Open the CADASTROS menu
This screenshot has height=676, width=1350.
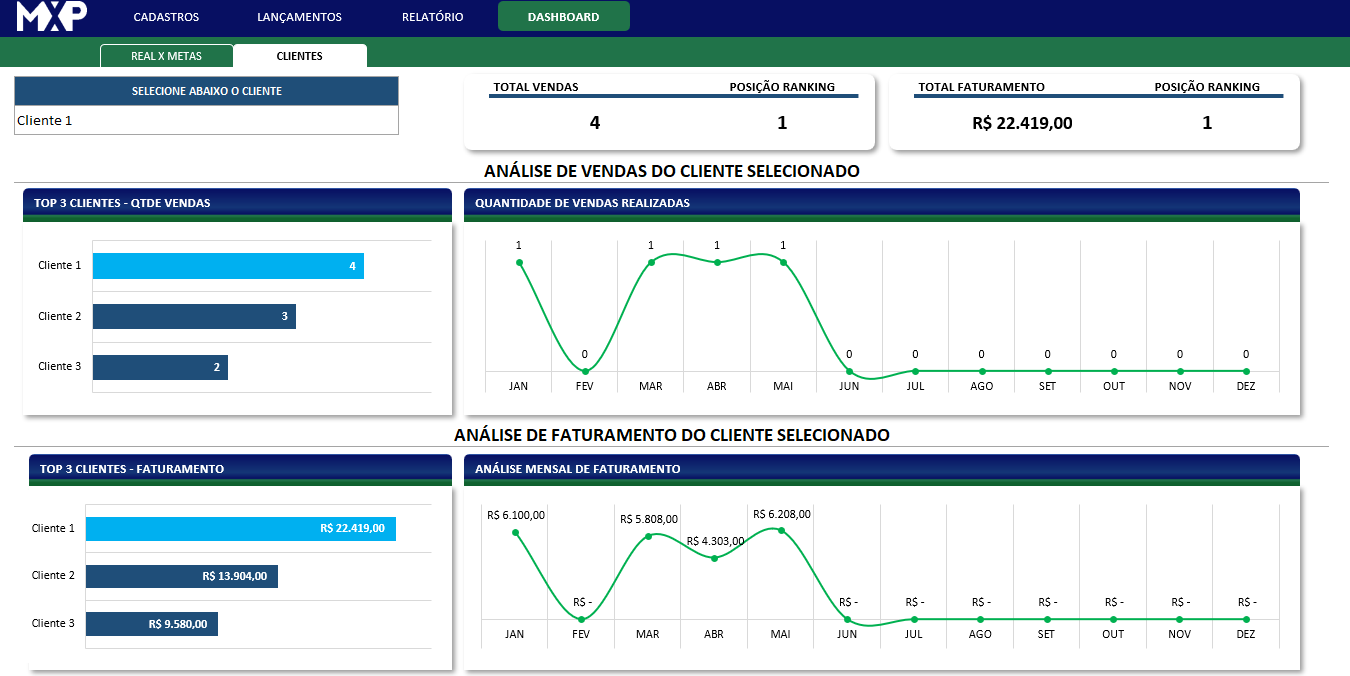(166, 17)
